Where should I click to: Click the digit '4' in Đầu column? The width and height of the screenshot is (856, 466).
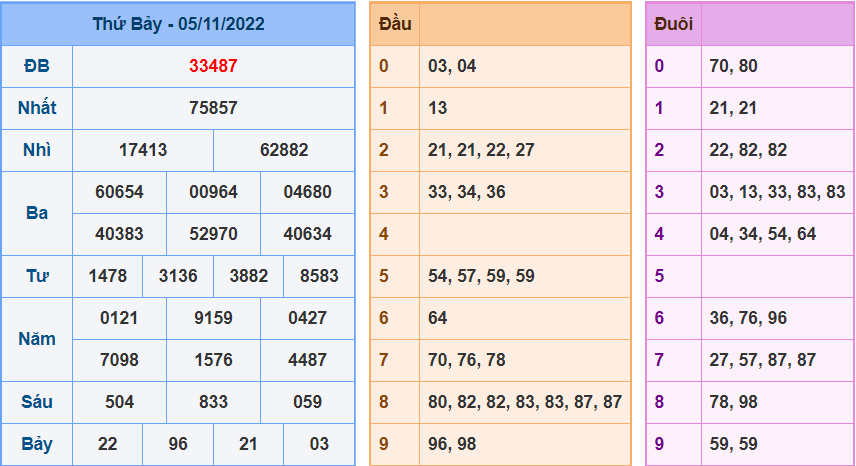pyautogui.click(x=384, y=234)
